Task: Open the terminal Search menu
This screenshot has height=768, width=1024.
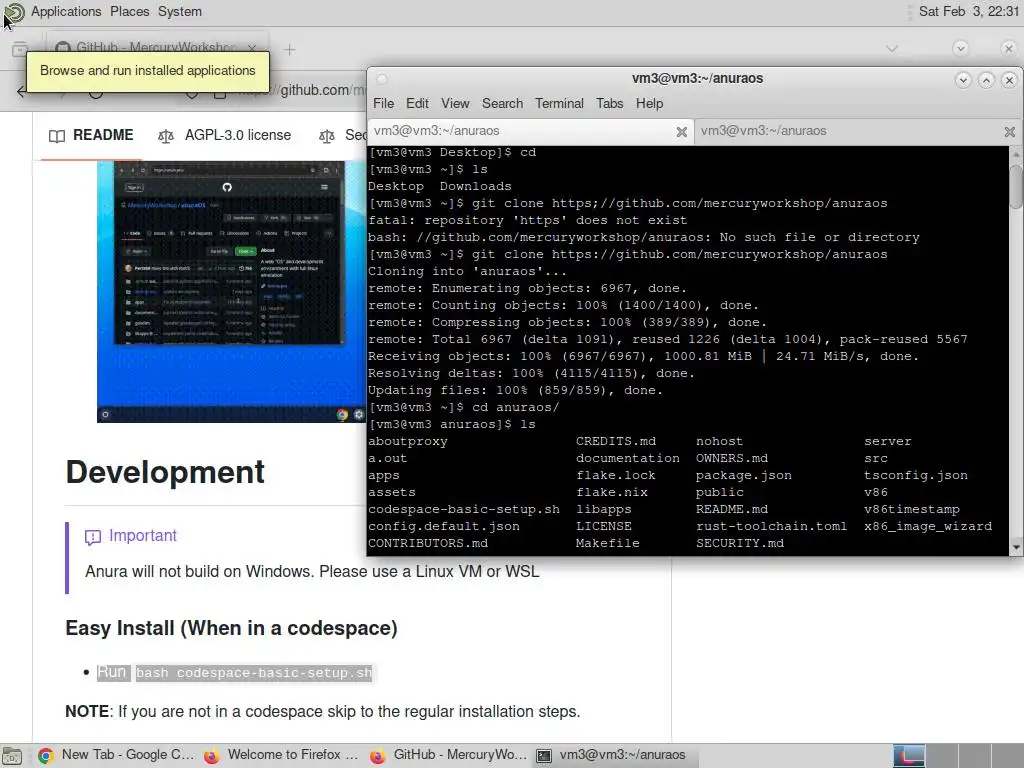Action: click(x=502, y=103)
